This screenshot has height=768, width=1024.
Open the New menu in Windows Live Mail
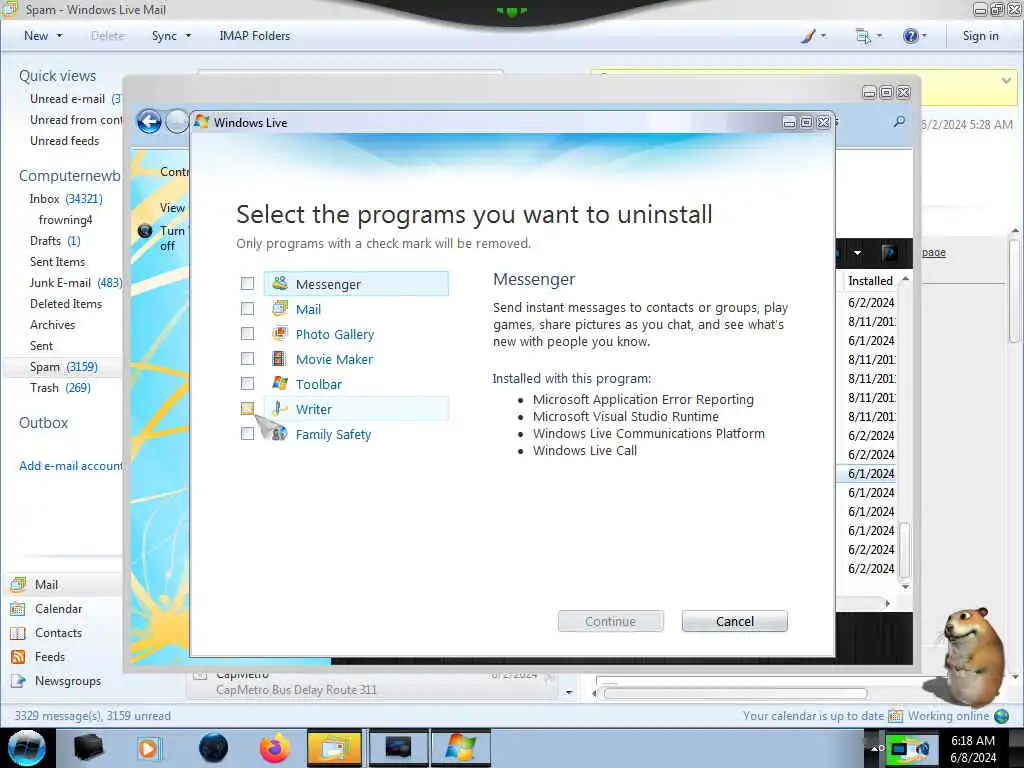36,36
